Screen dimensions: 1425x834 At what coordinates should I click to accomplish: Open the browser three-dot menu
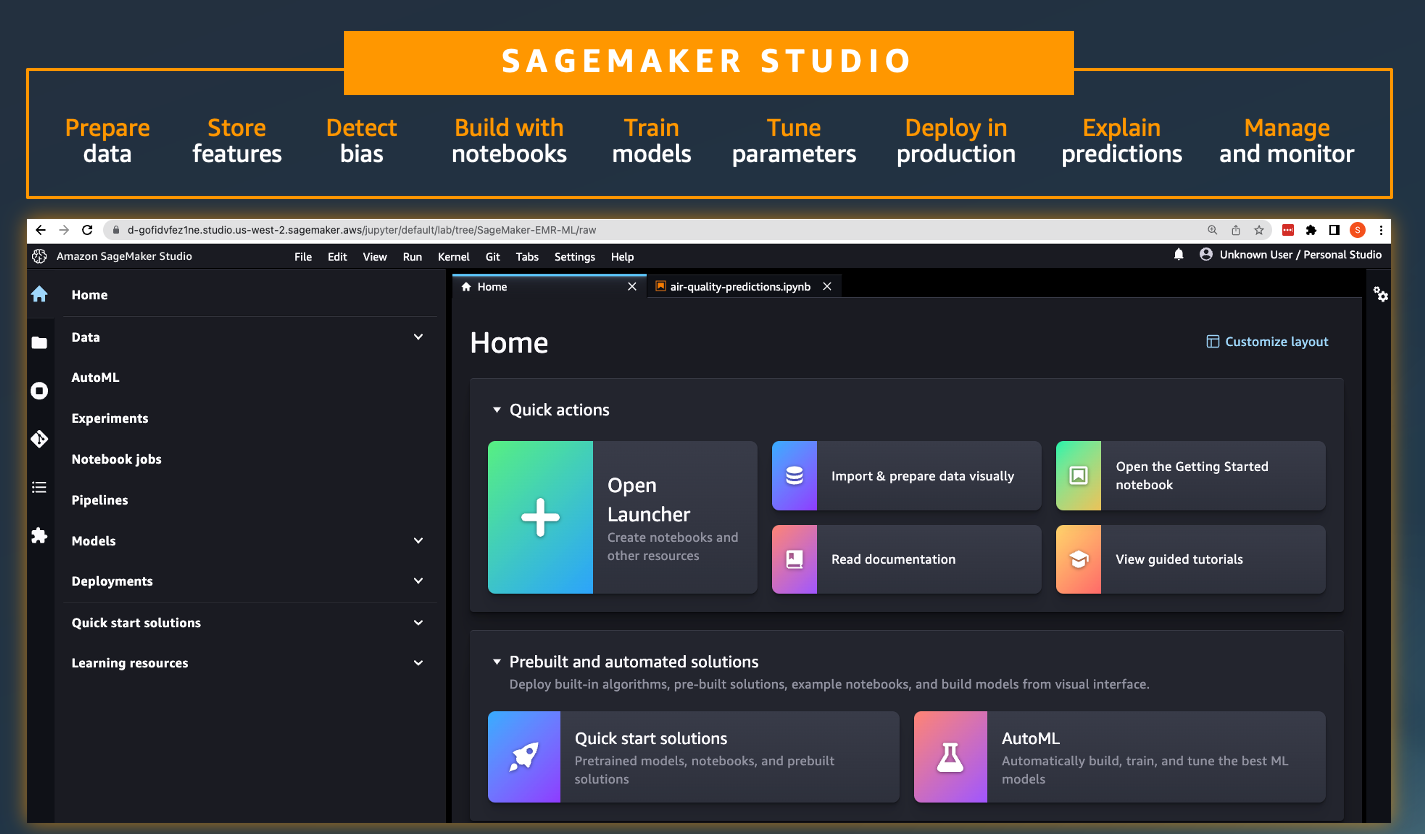(x=1381, y=230)
